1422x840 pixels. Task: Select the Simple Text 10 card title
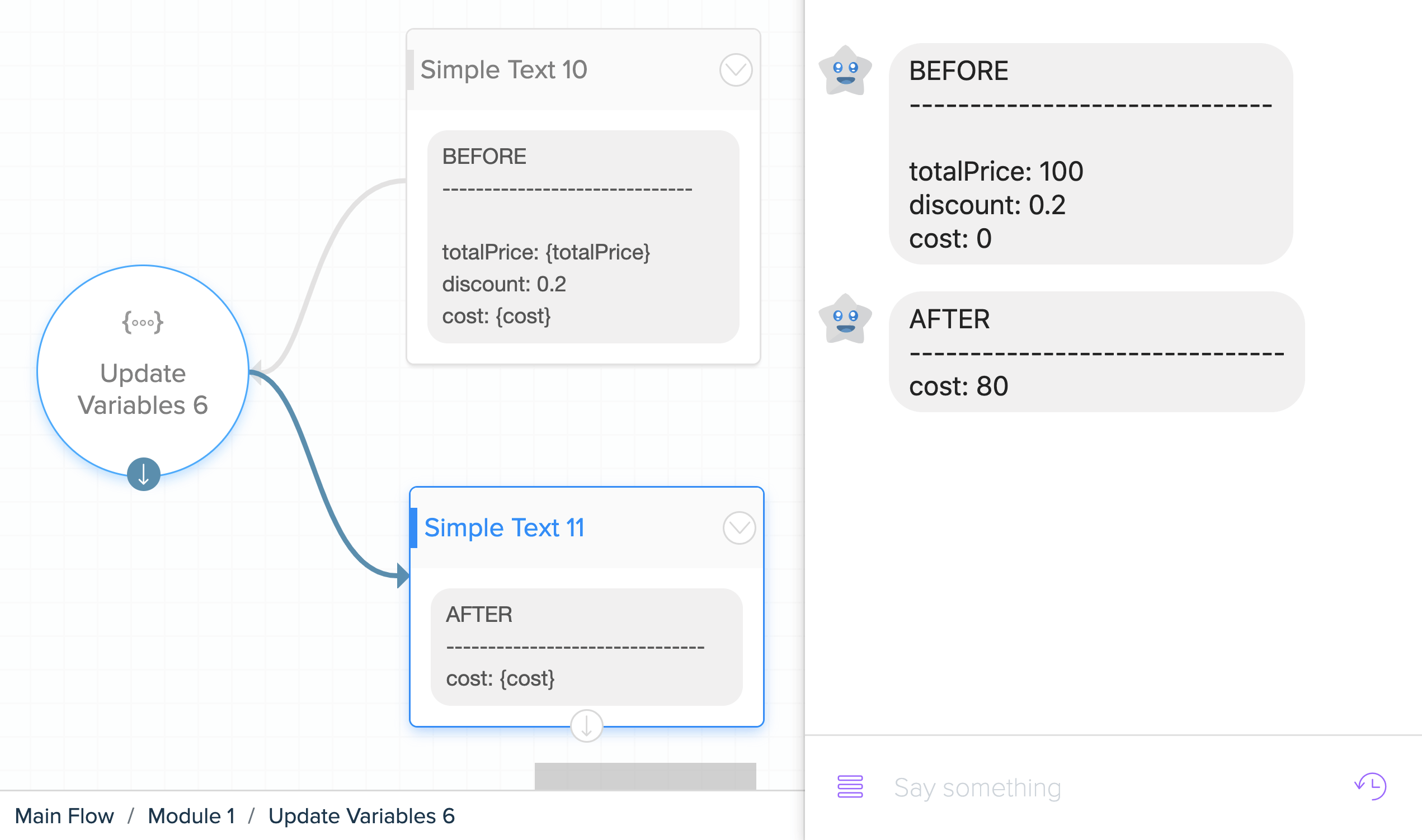(x=504, y=69)
